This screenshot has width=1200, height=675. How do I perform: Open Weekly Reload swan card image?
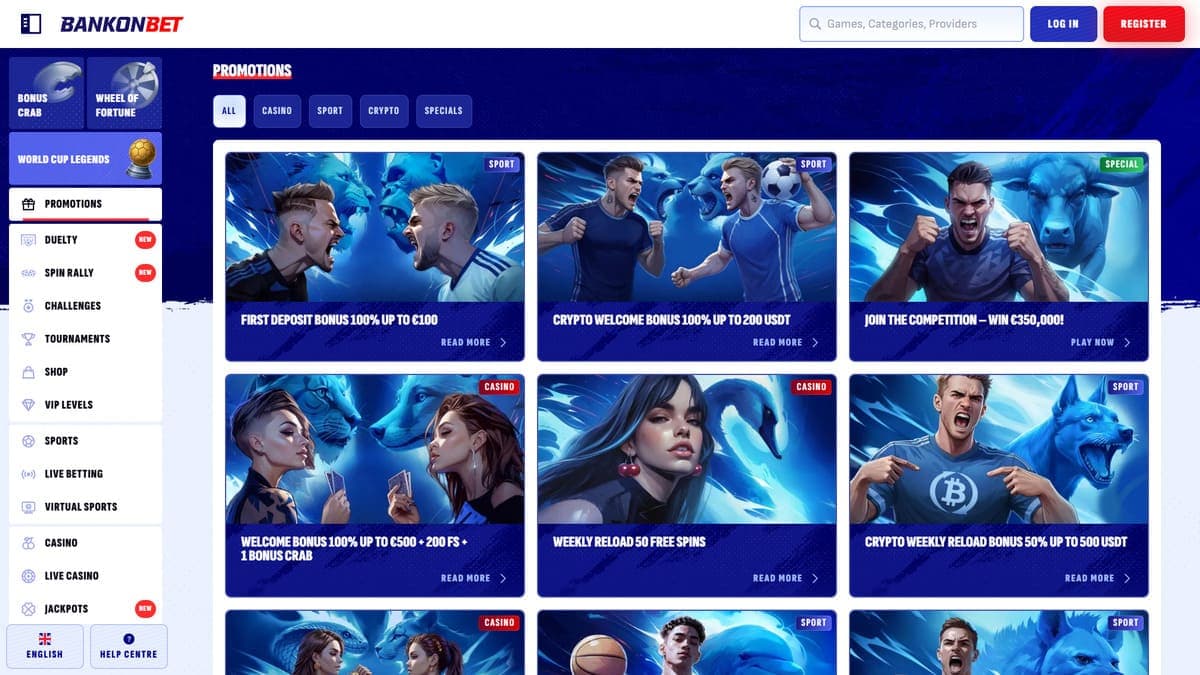click(x=687, y=450)
